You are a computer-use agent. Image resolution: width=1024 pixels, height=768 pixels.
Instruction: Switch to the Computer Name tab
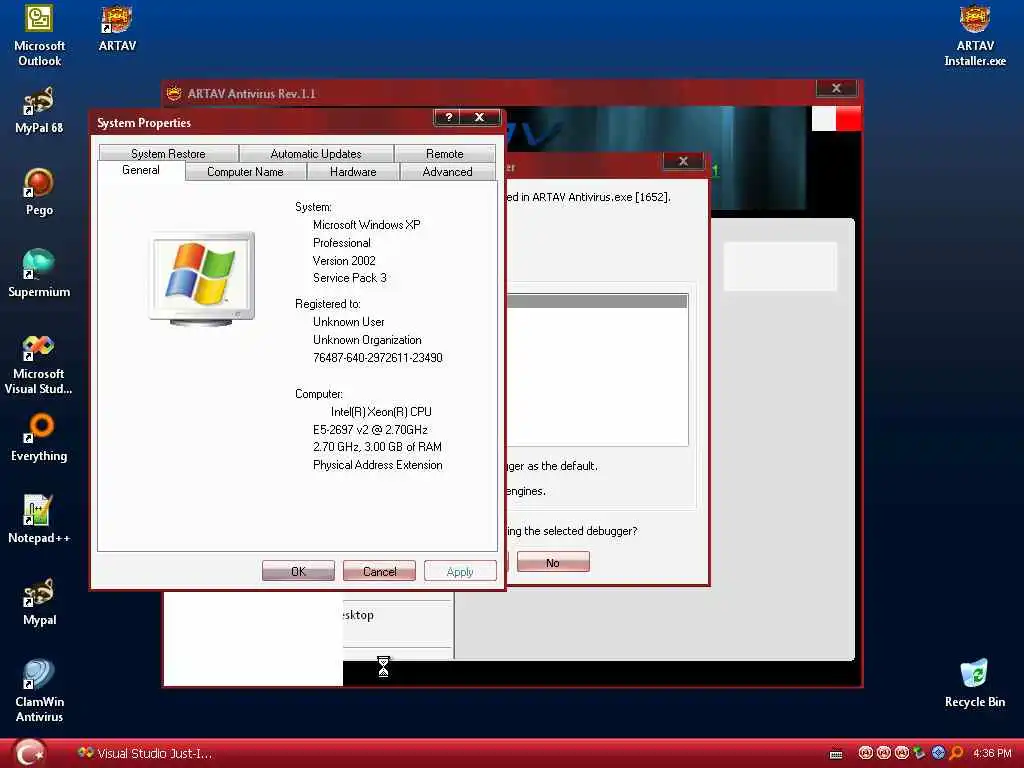pos(246,172)
